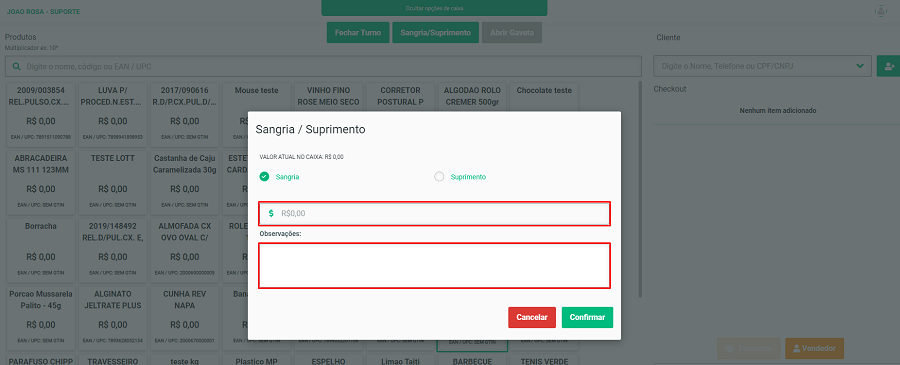
Task: Select the Chocolate teste product card
Action: coord(544,98)
